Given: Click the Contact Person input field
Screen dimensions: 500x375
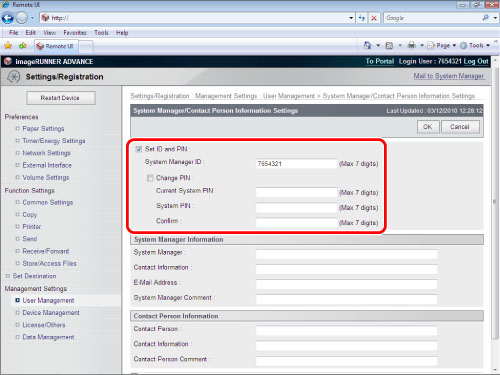Looking at the screenshot, I should (346, 331).
